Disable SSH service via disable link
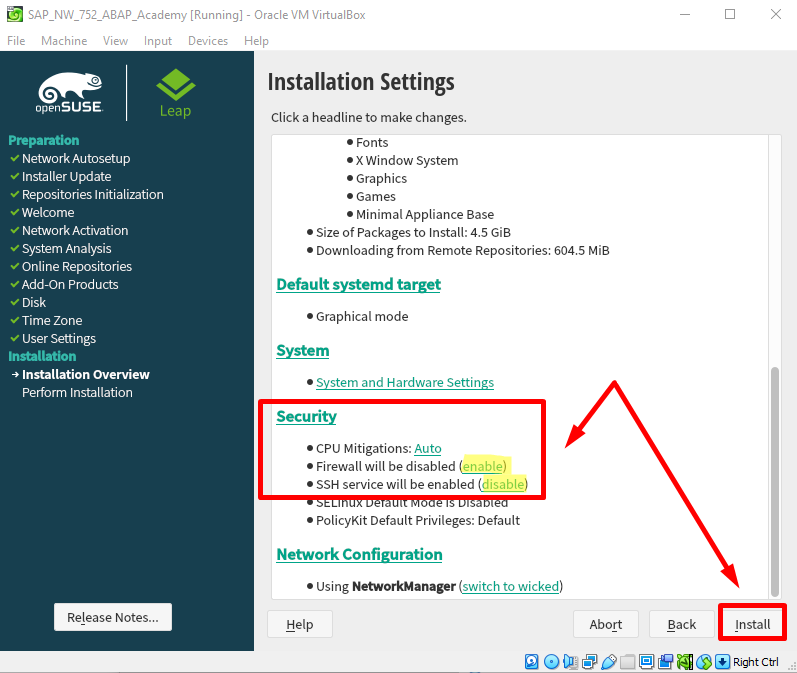The height and width of the screenshot is (673, 797). point(503,484)
